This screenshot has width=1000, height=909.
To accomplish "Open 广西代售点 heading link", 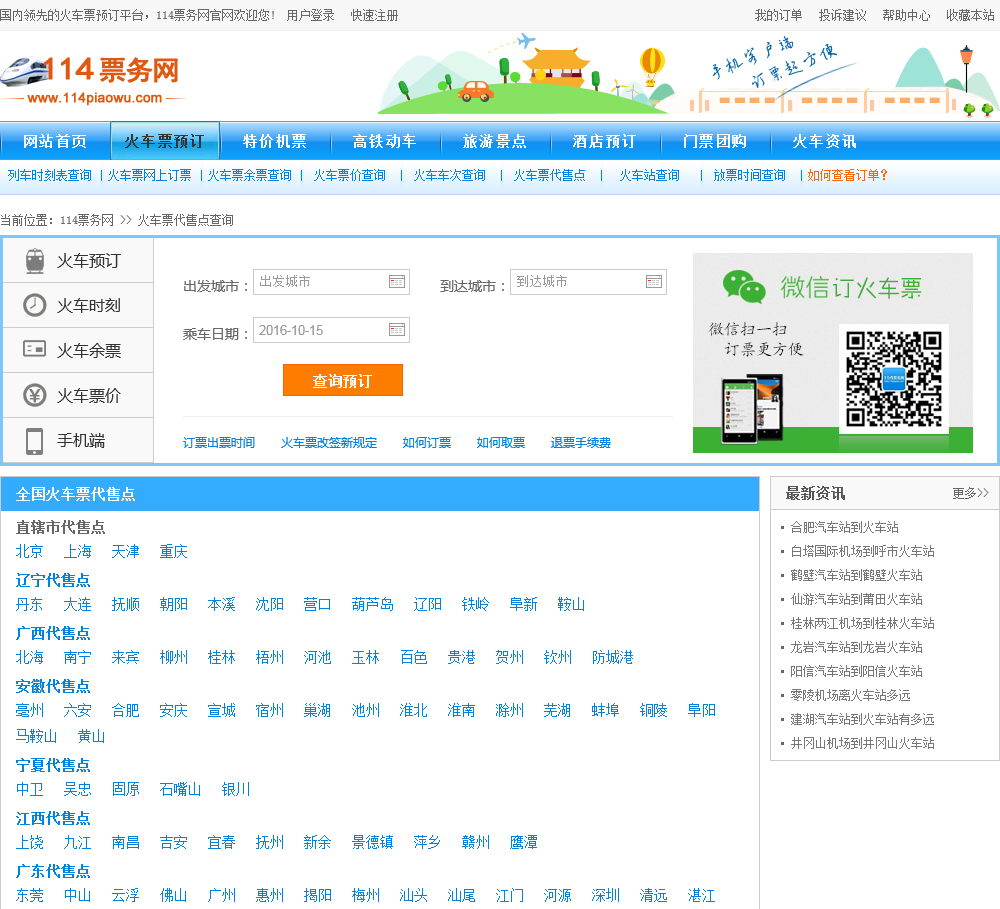I will click(x=53, y=633).
